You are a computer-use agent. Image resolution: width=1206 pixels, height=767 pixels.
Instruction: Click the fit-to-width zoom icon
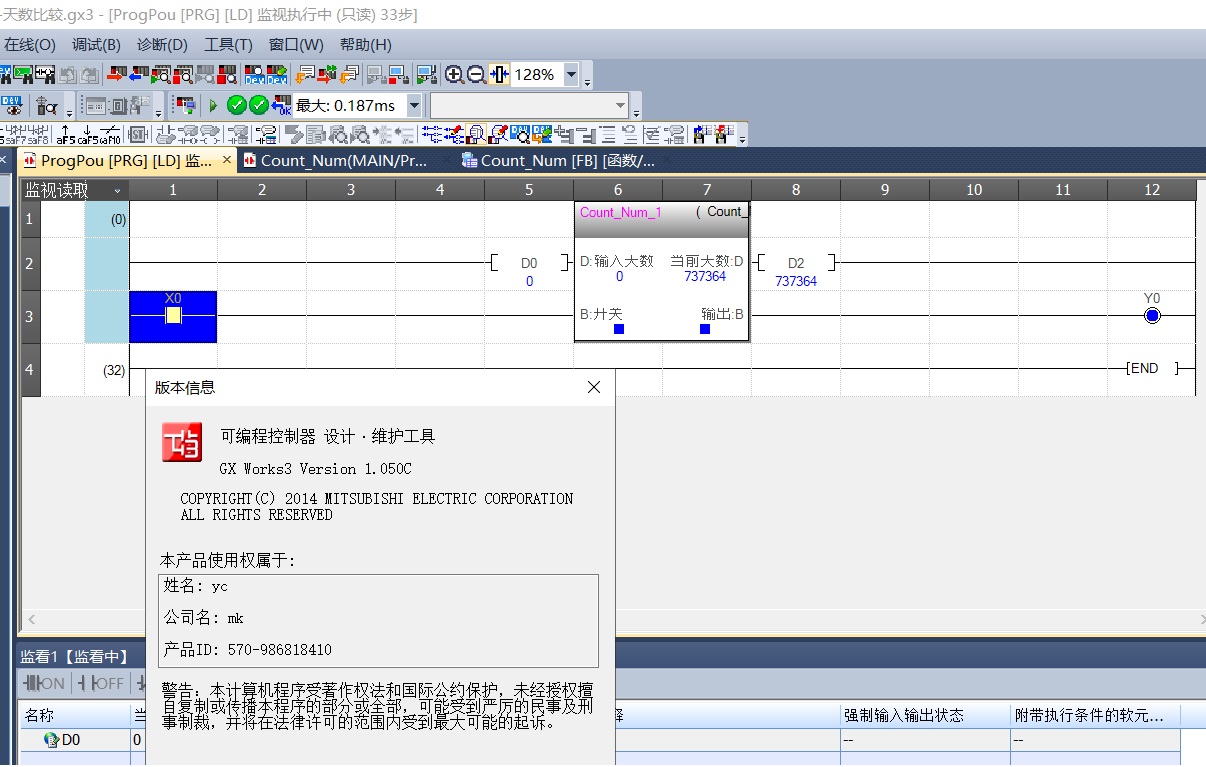click(x=499, y=75)
